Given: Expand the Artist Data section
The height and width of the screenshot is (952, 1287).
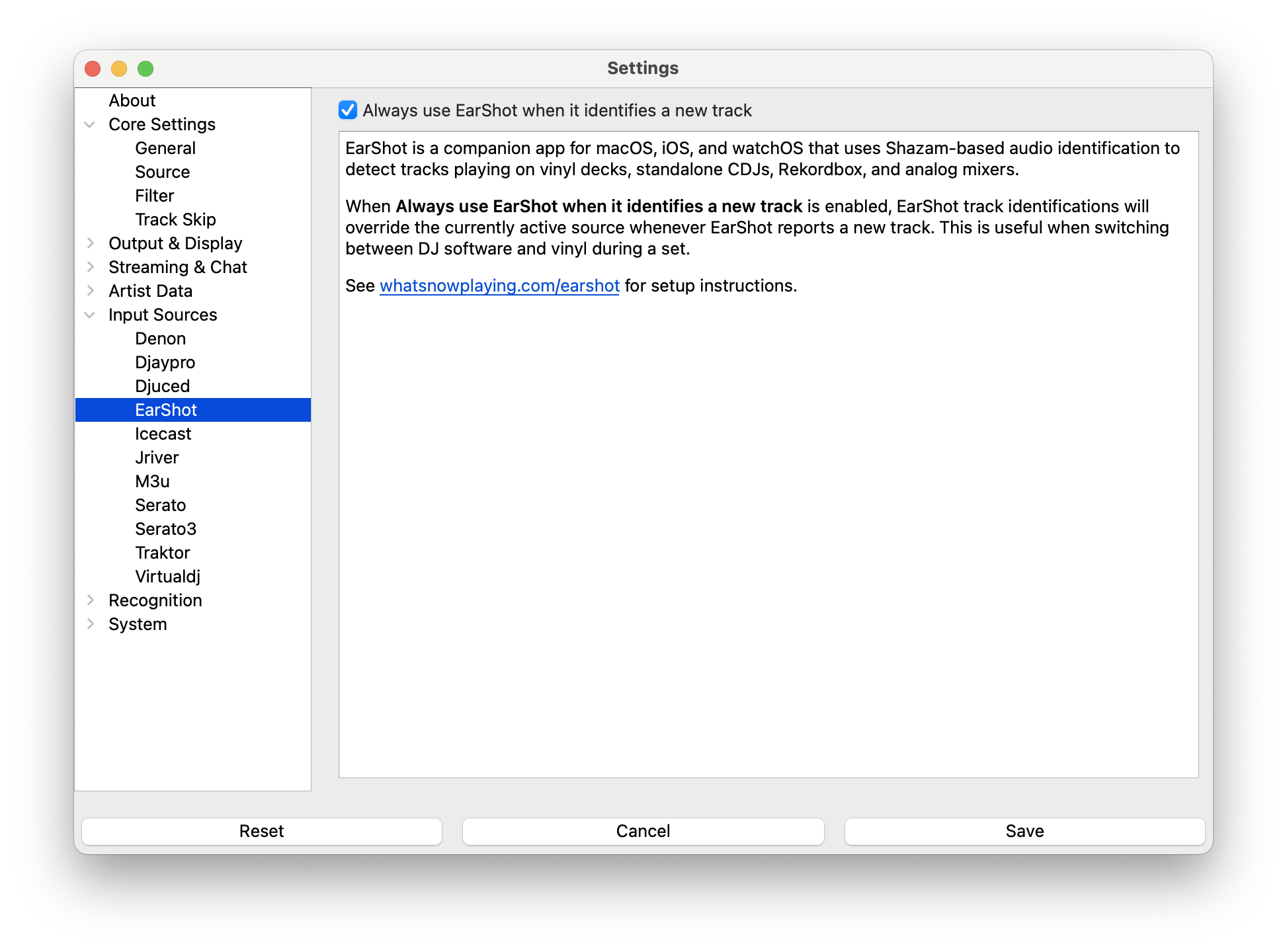Looking at the screenshot, I should point(90,291).
